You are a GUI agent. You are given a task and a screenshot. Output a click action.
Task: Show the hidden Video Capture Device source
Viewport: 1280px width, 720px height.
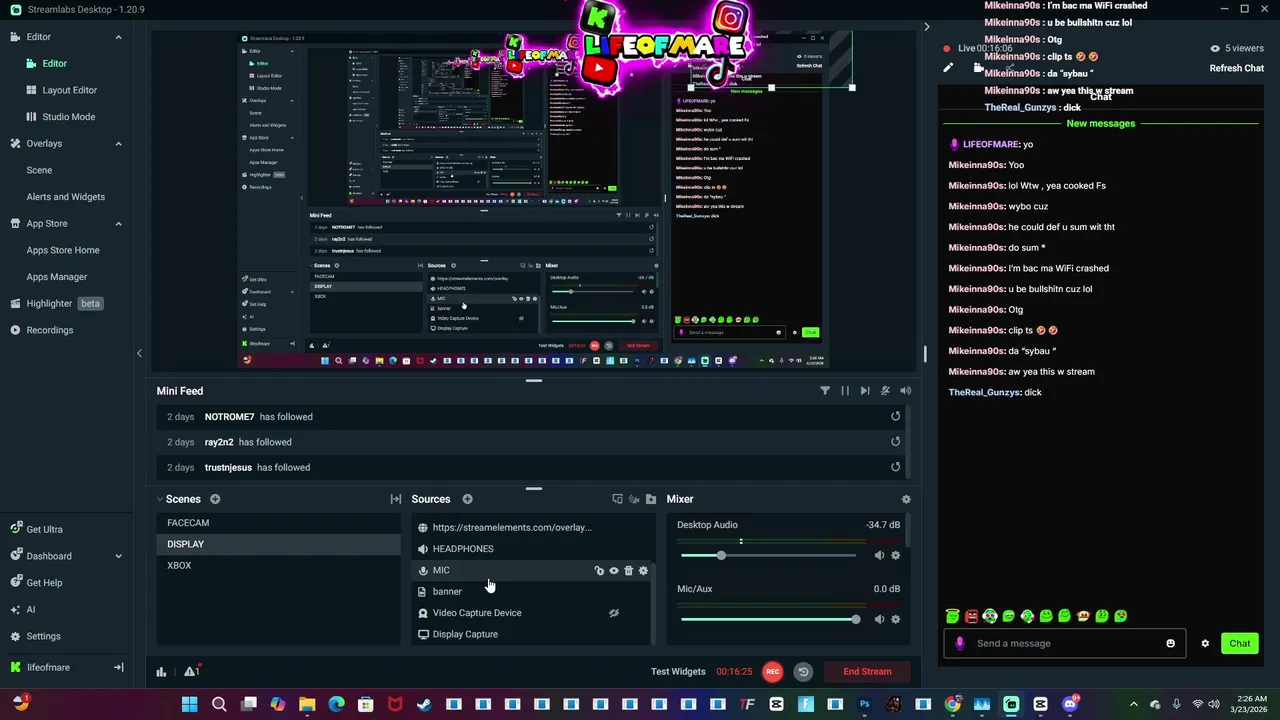click(x=614, y=613)
